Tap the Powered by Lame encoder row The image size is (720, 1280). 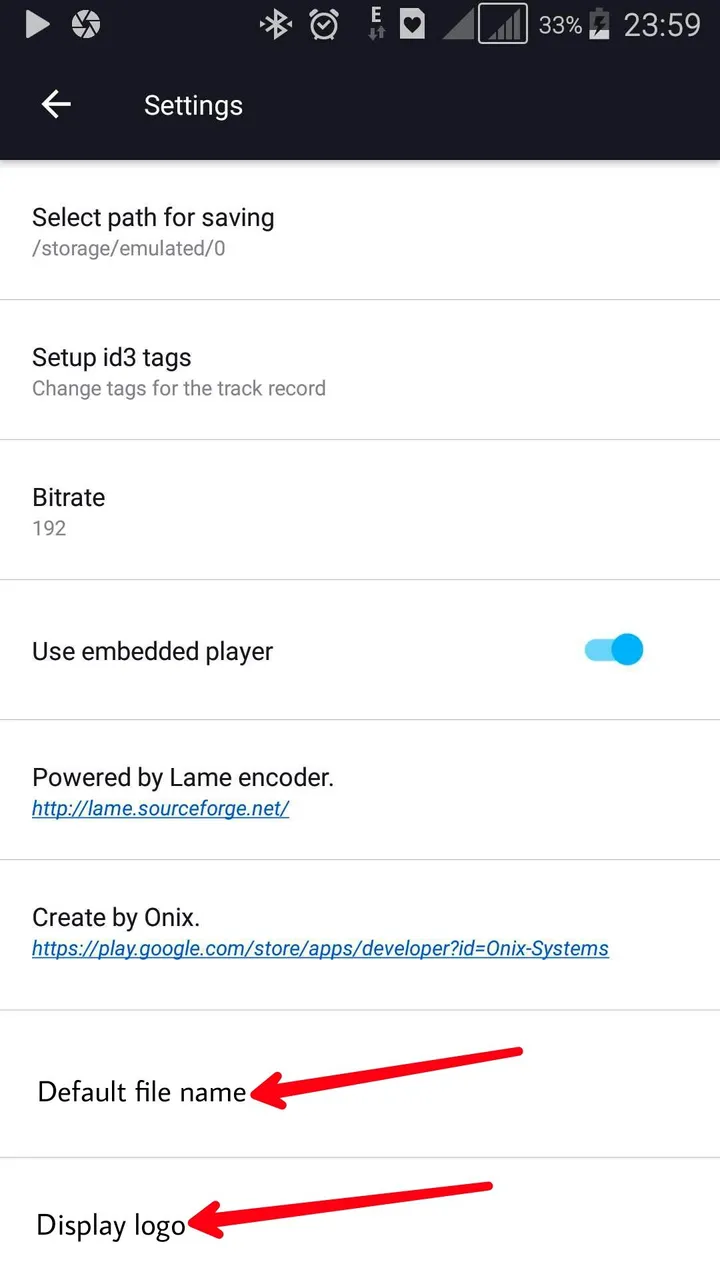[x=360, y=790]
